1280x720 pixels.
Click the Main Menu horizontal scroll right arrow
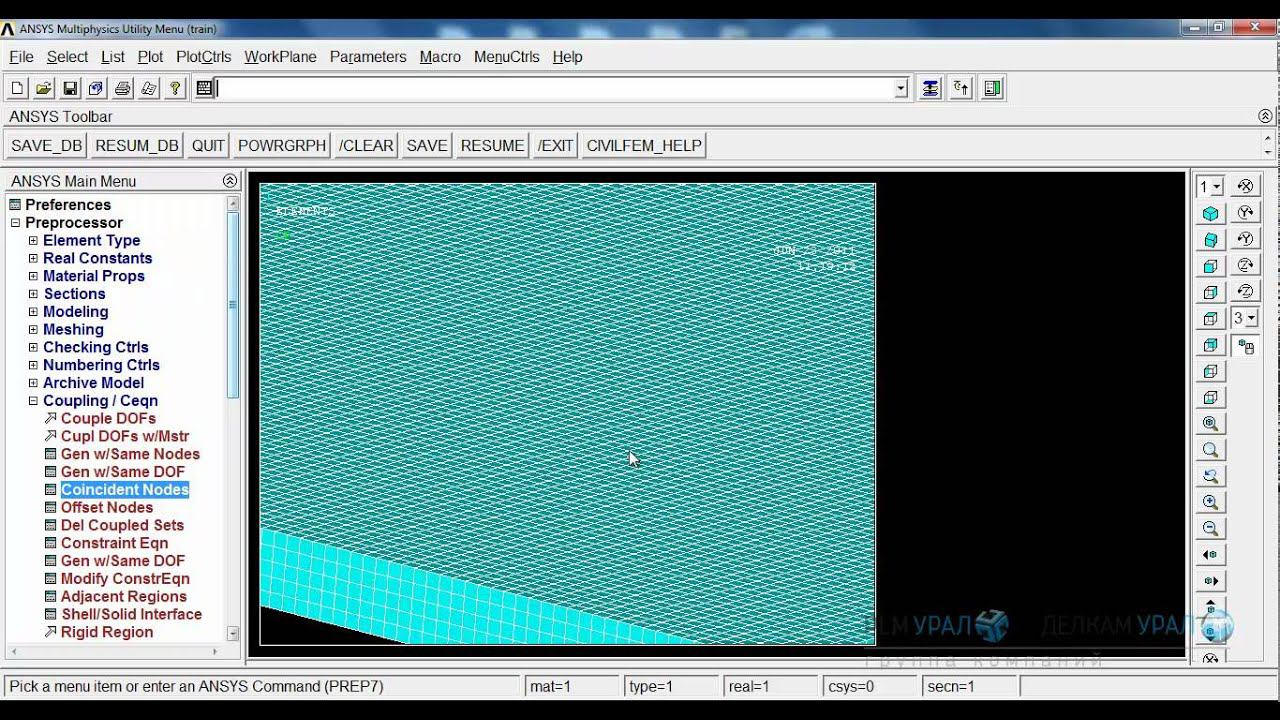(215, 652)
